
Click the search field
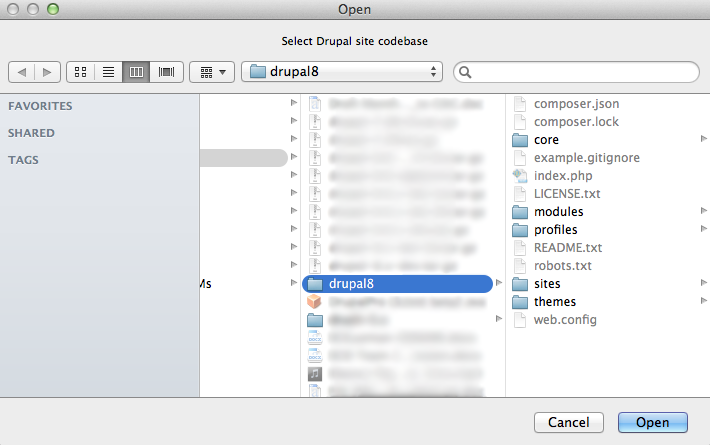576,72
